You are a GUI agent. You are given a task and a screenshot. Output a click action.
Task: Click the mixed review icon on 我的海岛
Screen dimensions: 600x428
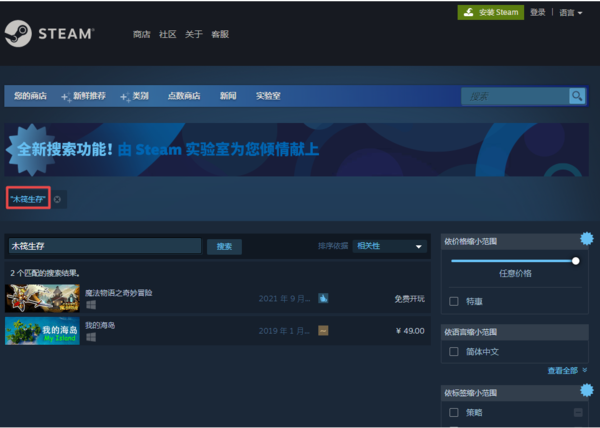(x=323, y=330)
